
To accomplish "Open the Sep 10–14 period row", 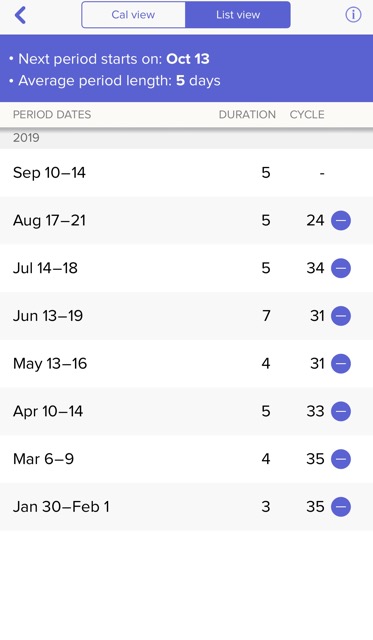I will coord(186,173).
